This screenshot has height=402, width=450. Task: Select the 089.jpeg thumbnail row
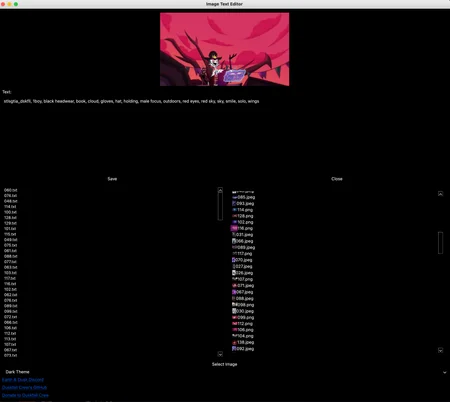[x=243, y=247]
